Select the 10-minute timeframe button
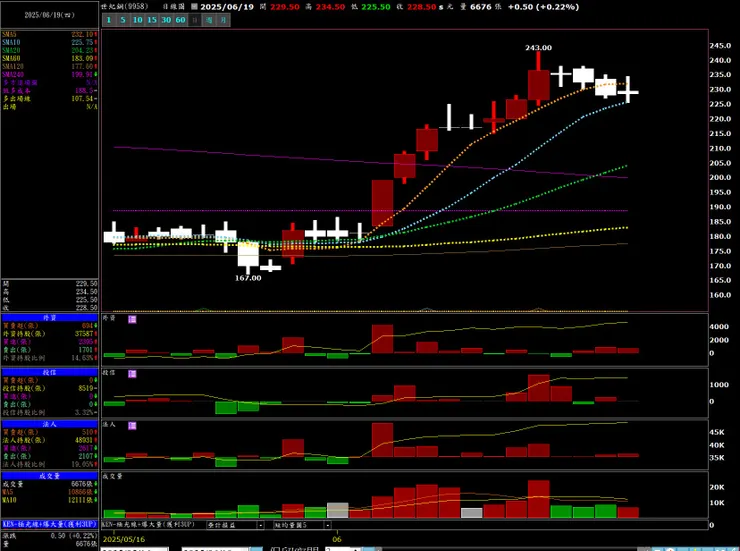This screenshot has height=551, width=740. pos(137,20)
